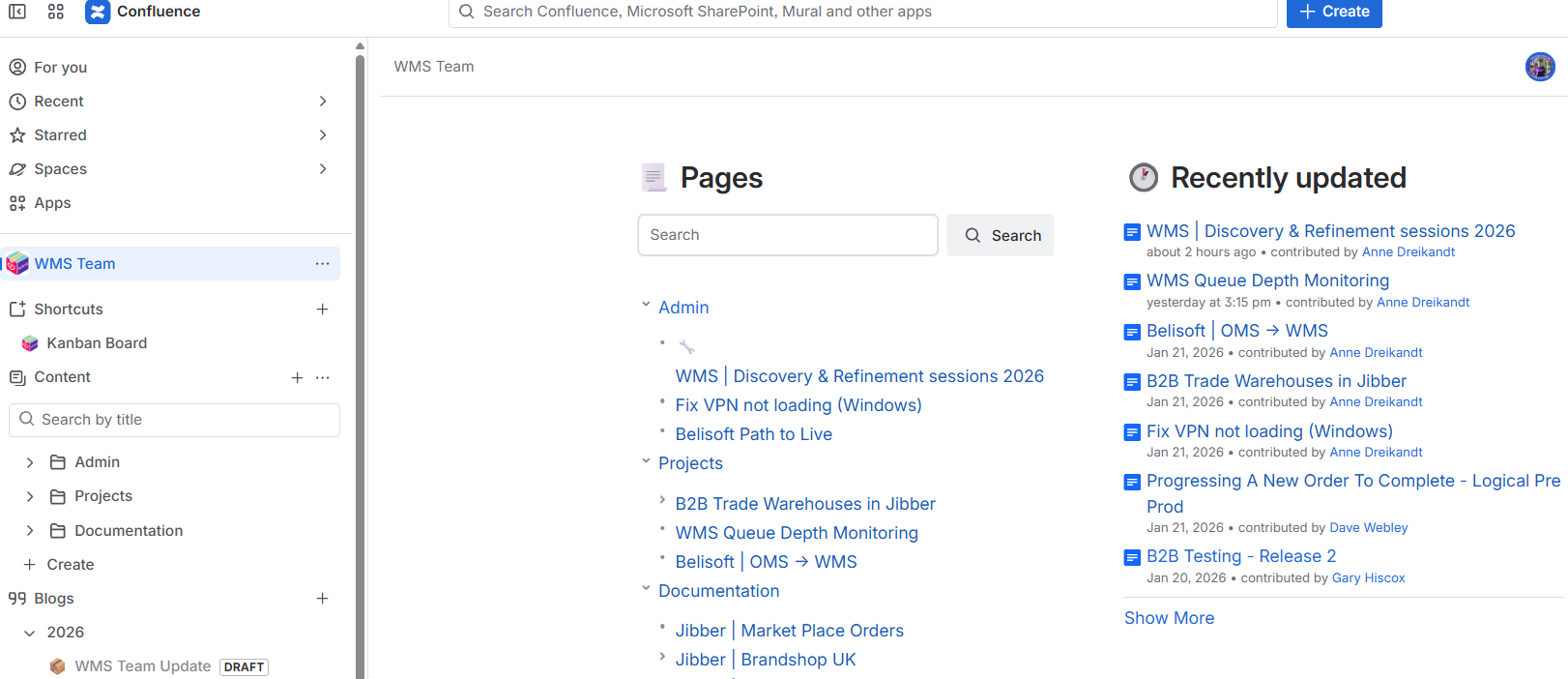This screenshot has height=679, width=1568.
Task: Click Show More under Recently updated
Action: [1169, 618]
